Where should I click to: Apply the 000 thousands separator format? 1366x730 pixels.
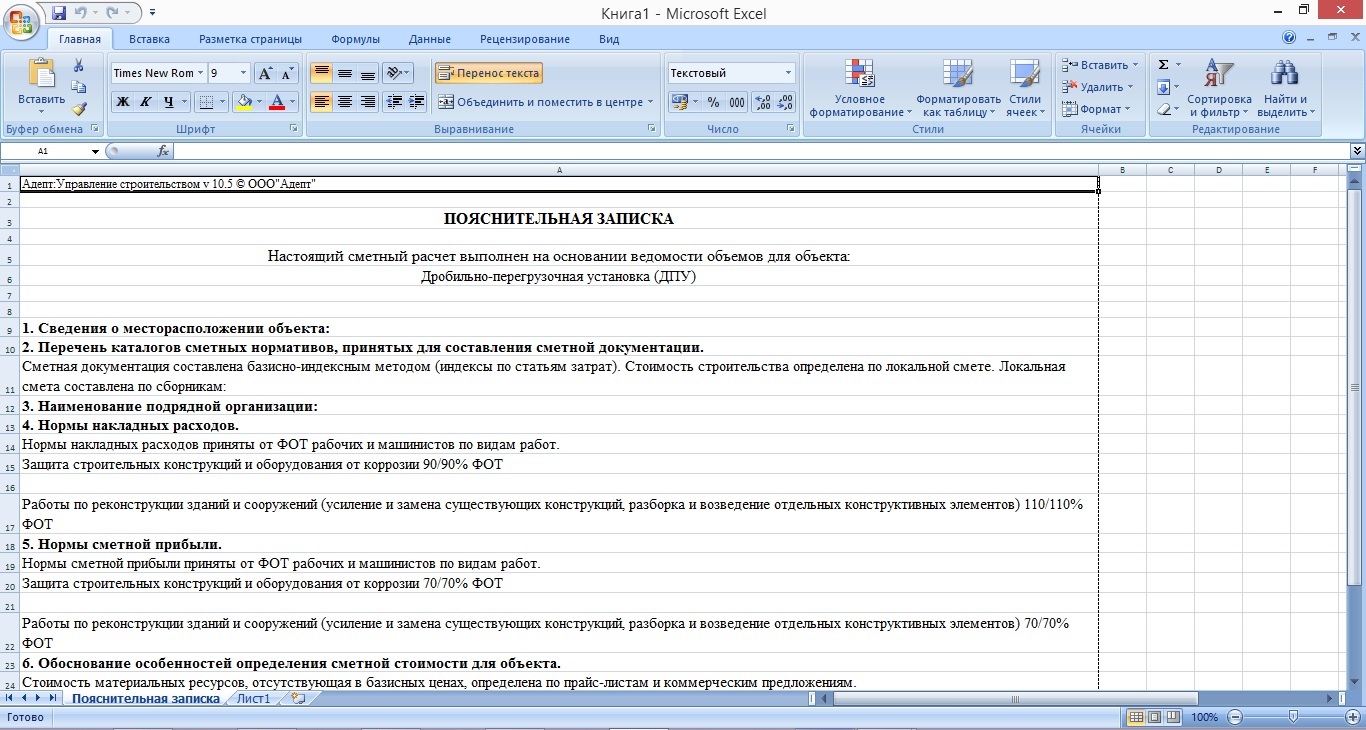coord(737,102)
